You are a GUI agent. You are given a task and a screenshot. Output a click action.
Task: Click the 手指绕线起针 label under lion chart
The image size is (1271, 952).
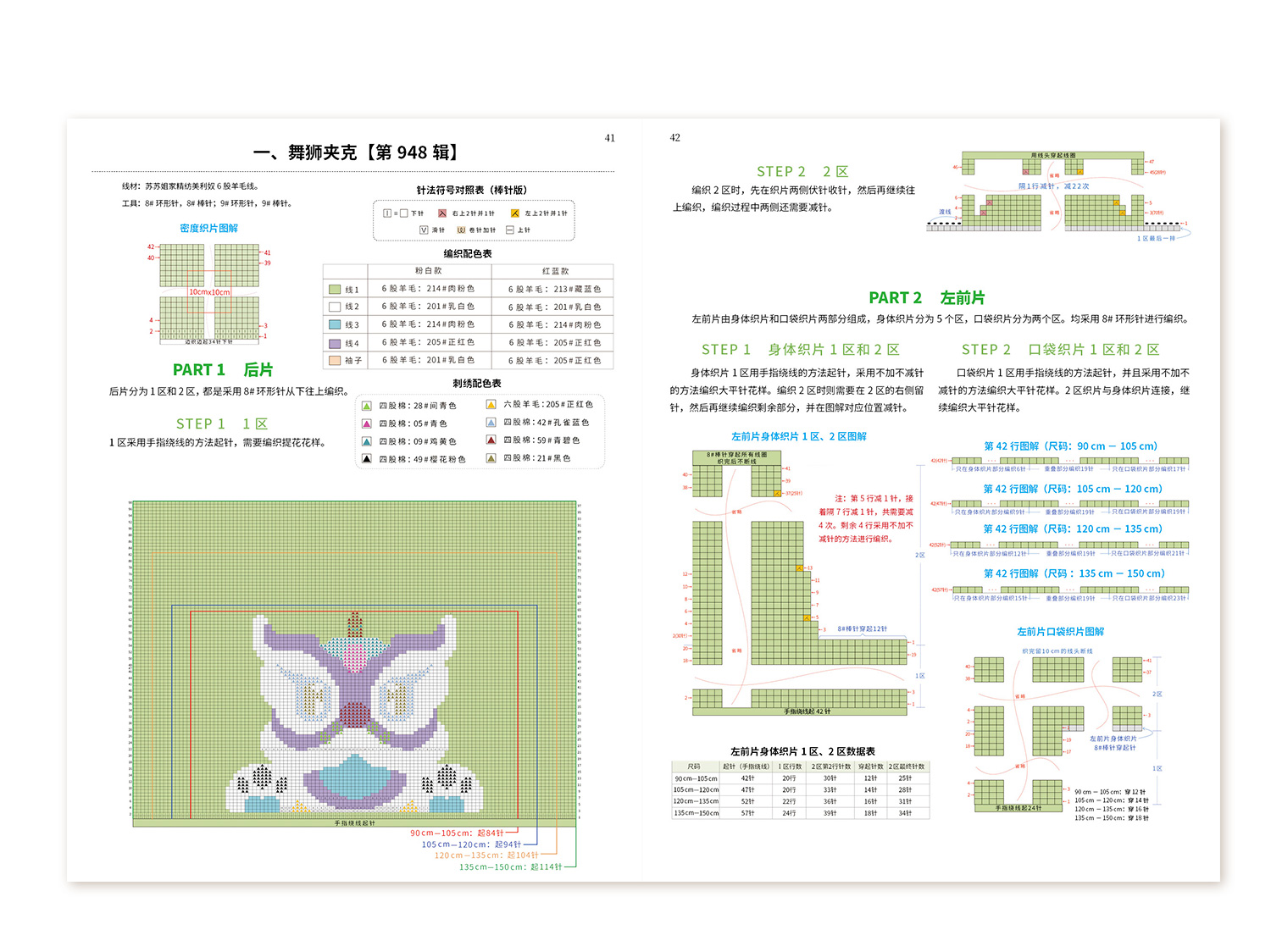click(354, 822)
